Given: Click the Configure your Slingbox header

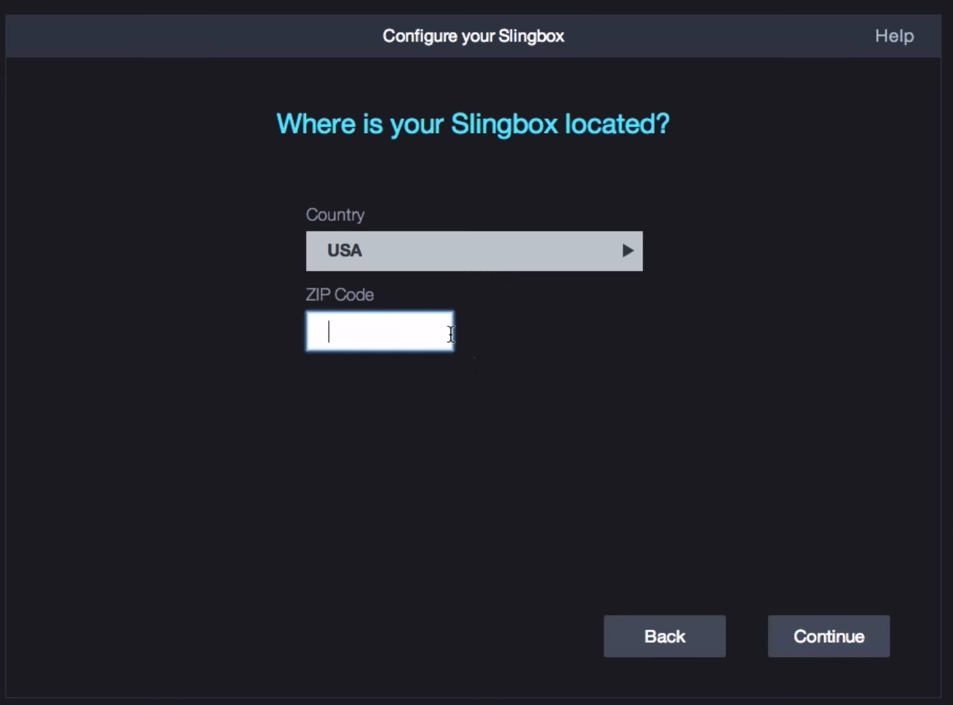Looking at the screenshot, I should click(x=473, y=35).
